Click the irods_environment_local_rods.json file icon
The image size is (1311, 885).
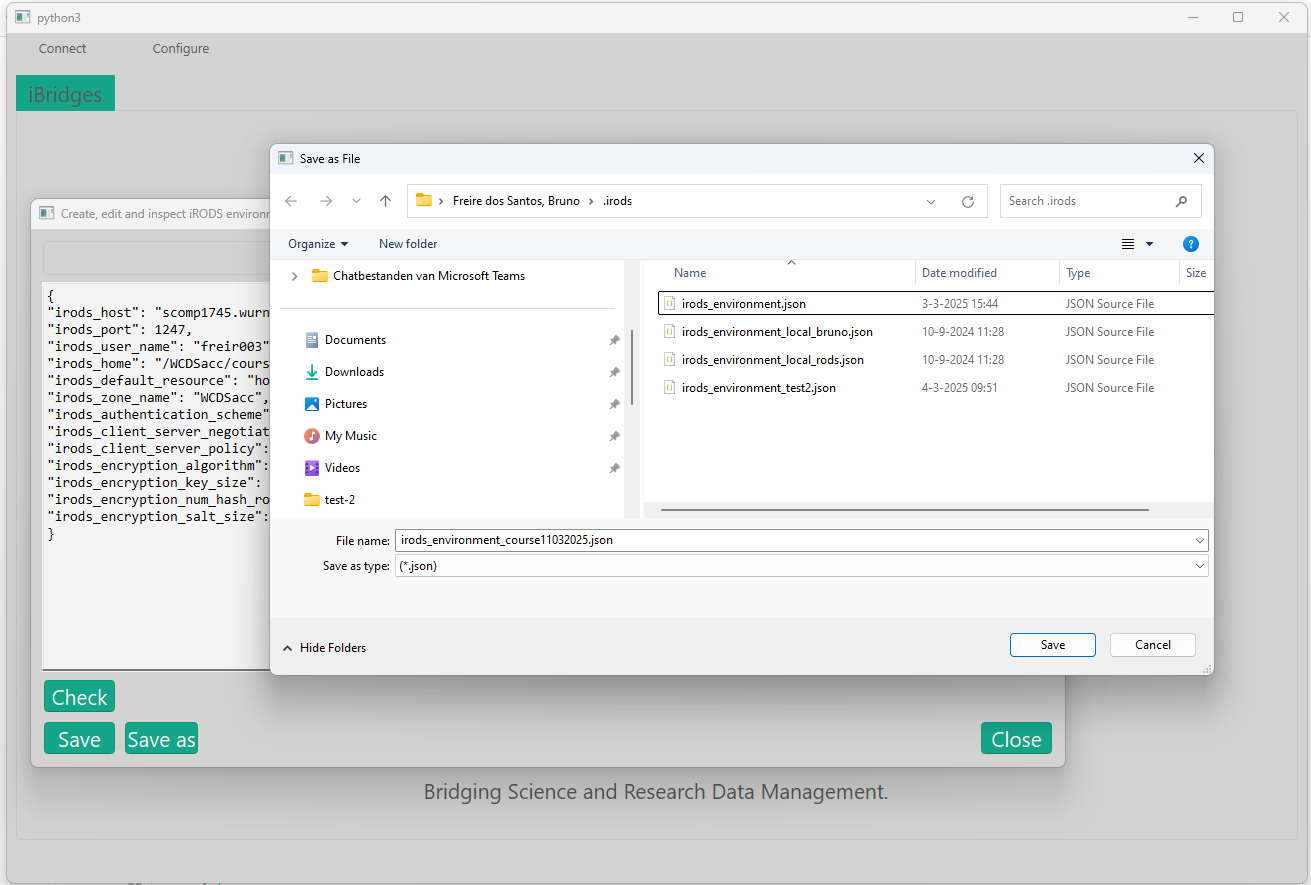pyautogui.click(x=670, y=360)
